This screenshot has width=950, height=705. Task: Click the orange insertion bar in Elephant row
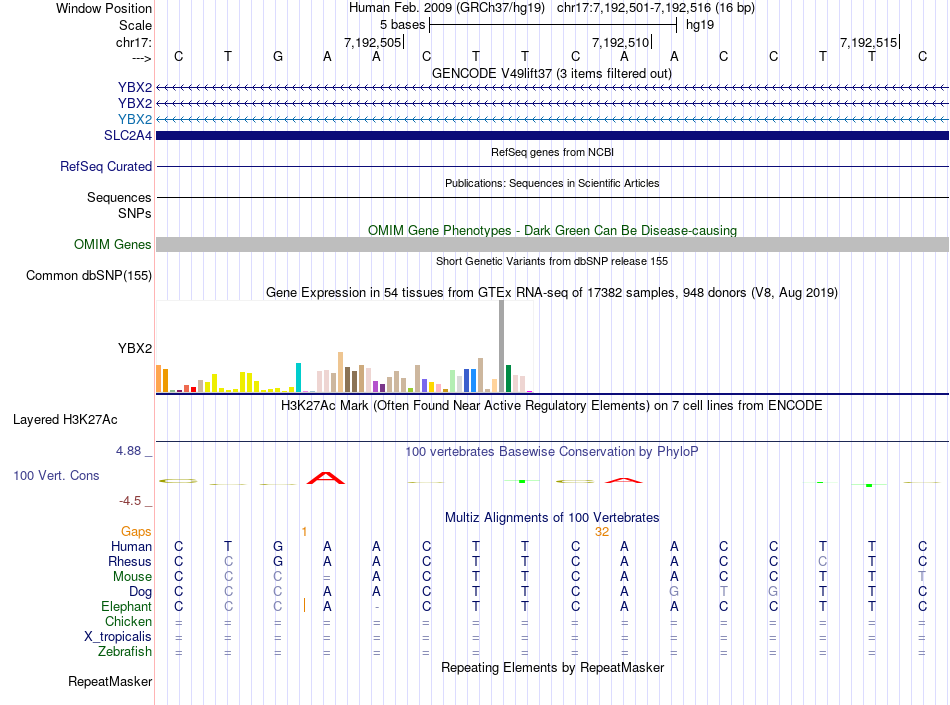click(x=304, y=605)
